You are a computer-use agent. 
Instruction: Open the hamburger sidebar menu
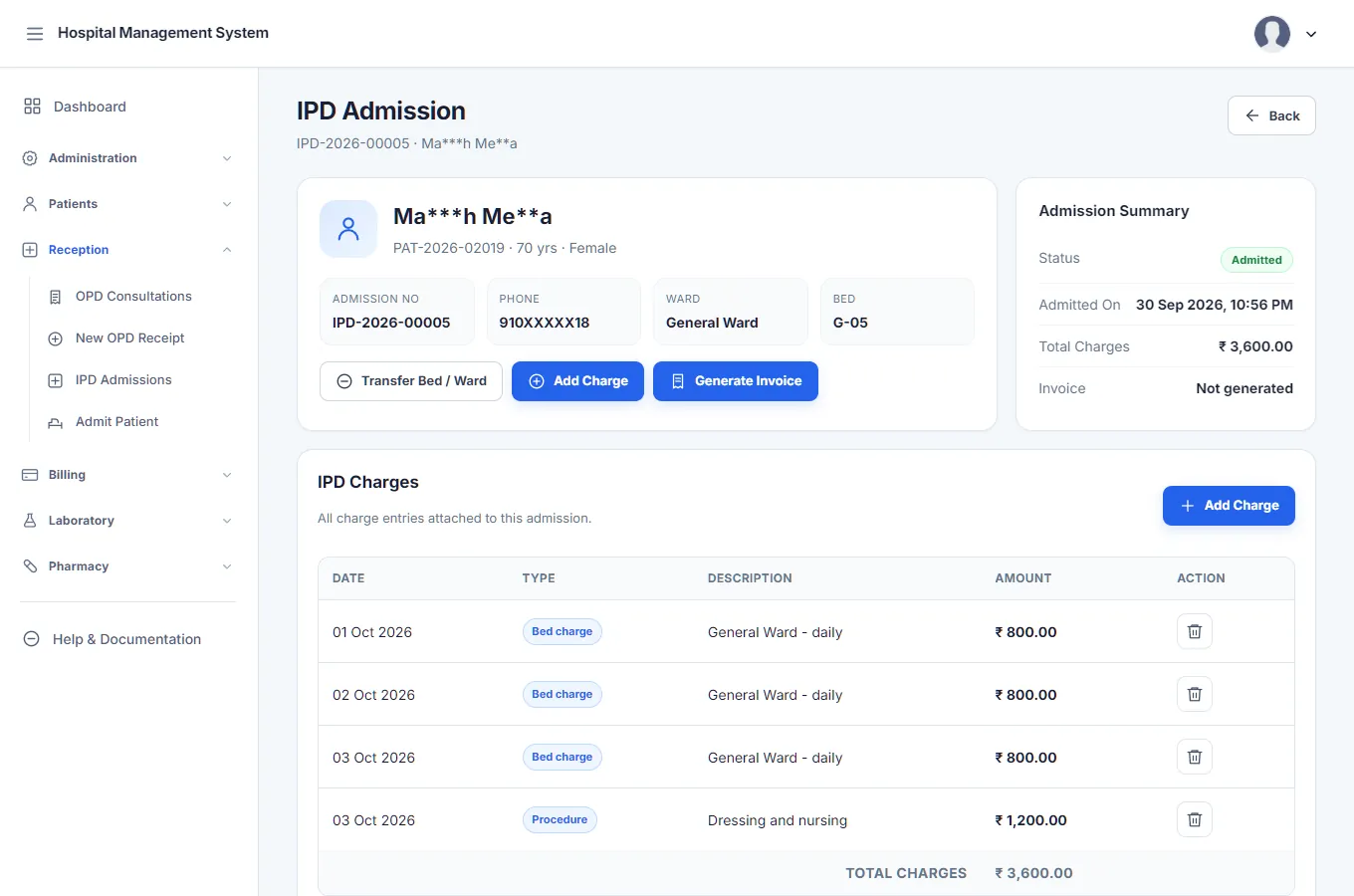point(35,34)
